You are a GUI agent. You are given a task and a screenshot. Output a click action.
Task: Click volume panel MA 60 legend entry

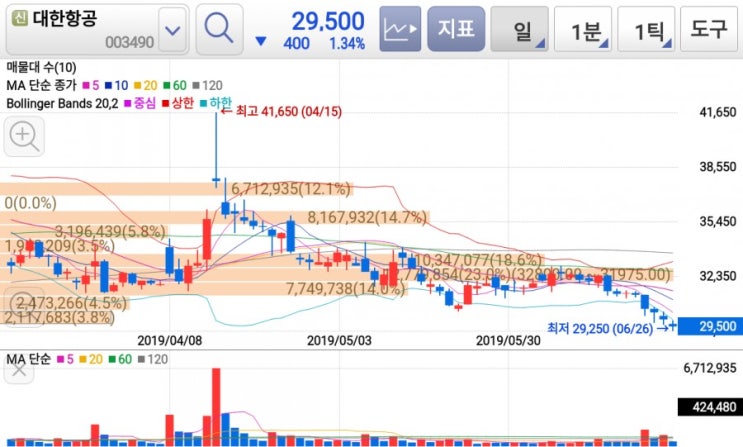click(120, 359)
